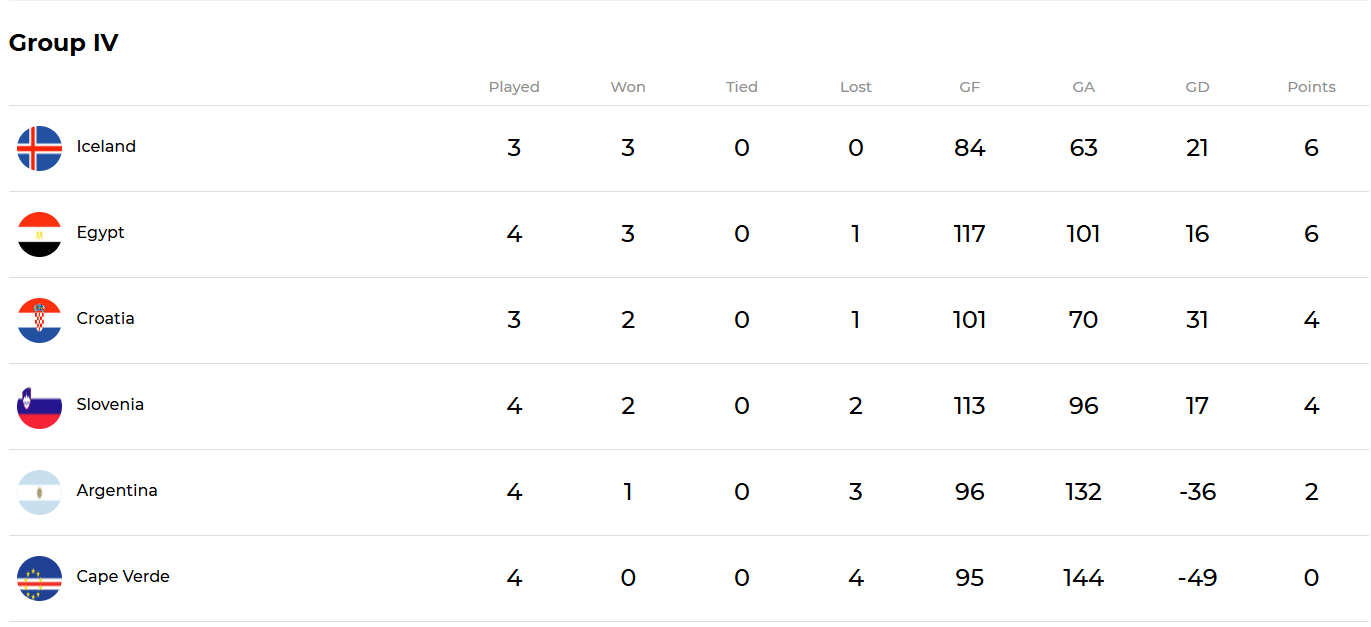Image resolution: width=1371 pixels, height=627 pixels.
Task: Select the Croatia team name
Action: pyautogui.click(x=106, y=318)
